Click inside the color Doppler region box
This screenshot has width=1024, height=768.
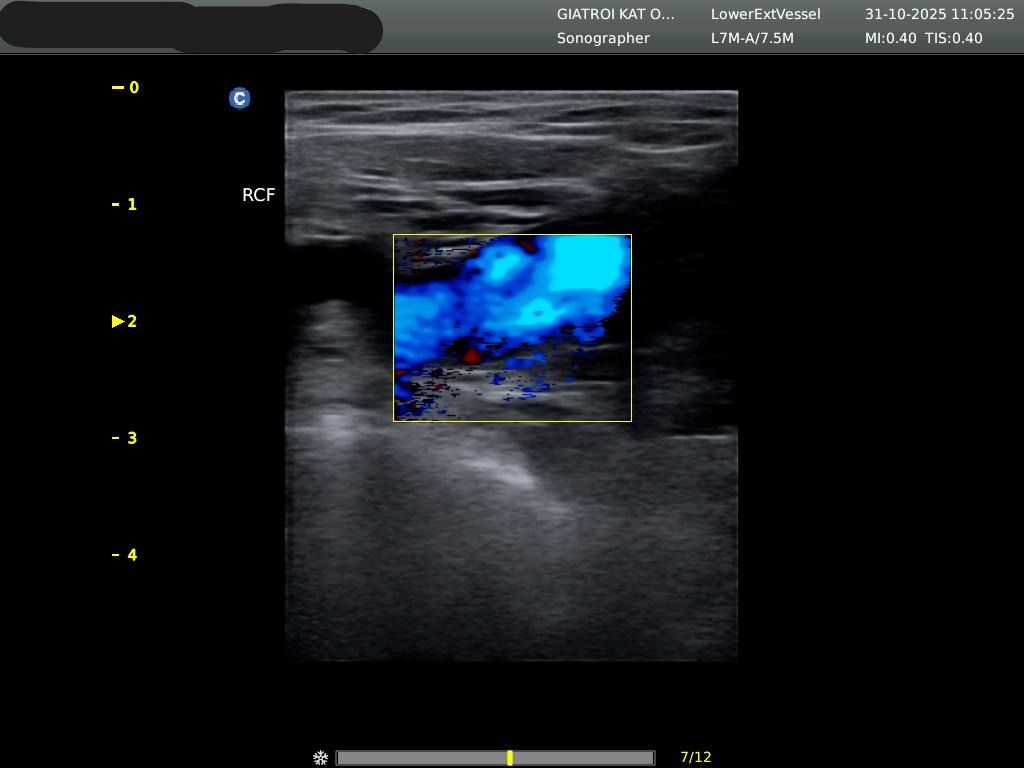pyautogui.click(x=512, y=328)
